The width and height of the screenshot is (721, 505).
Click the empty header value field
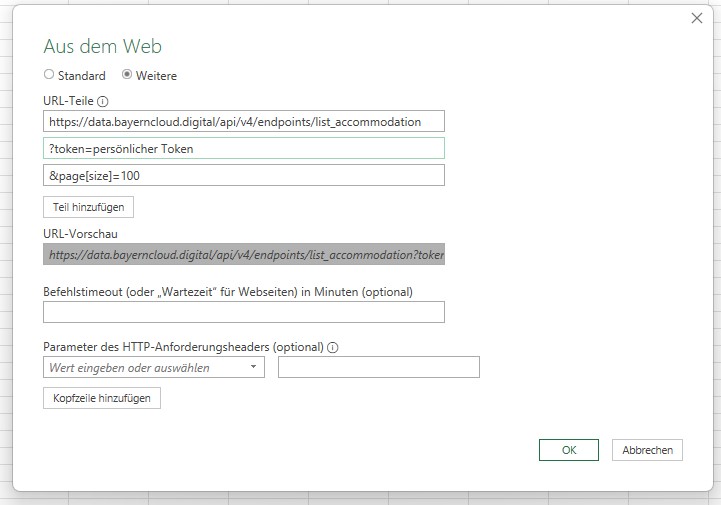[378, 368]
